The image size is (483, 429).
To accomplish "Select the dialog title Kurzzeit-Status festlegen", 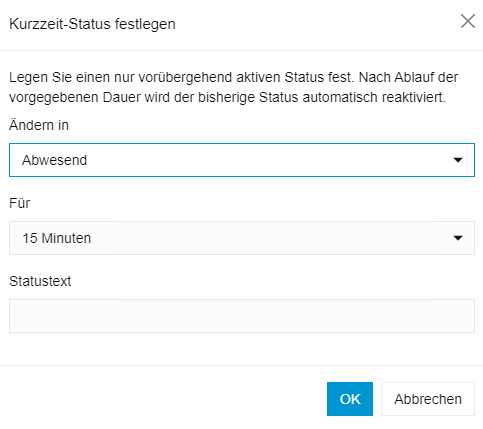I will [x=92, y=24].
